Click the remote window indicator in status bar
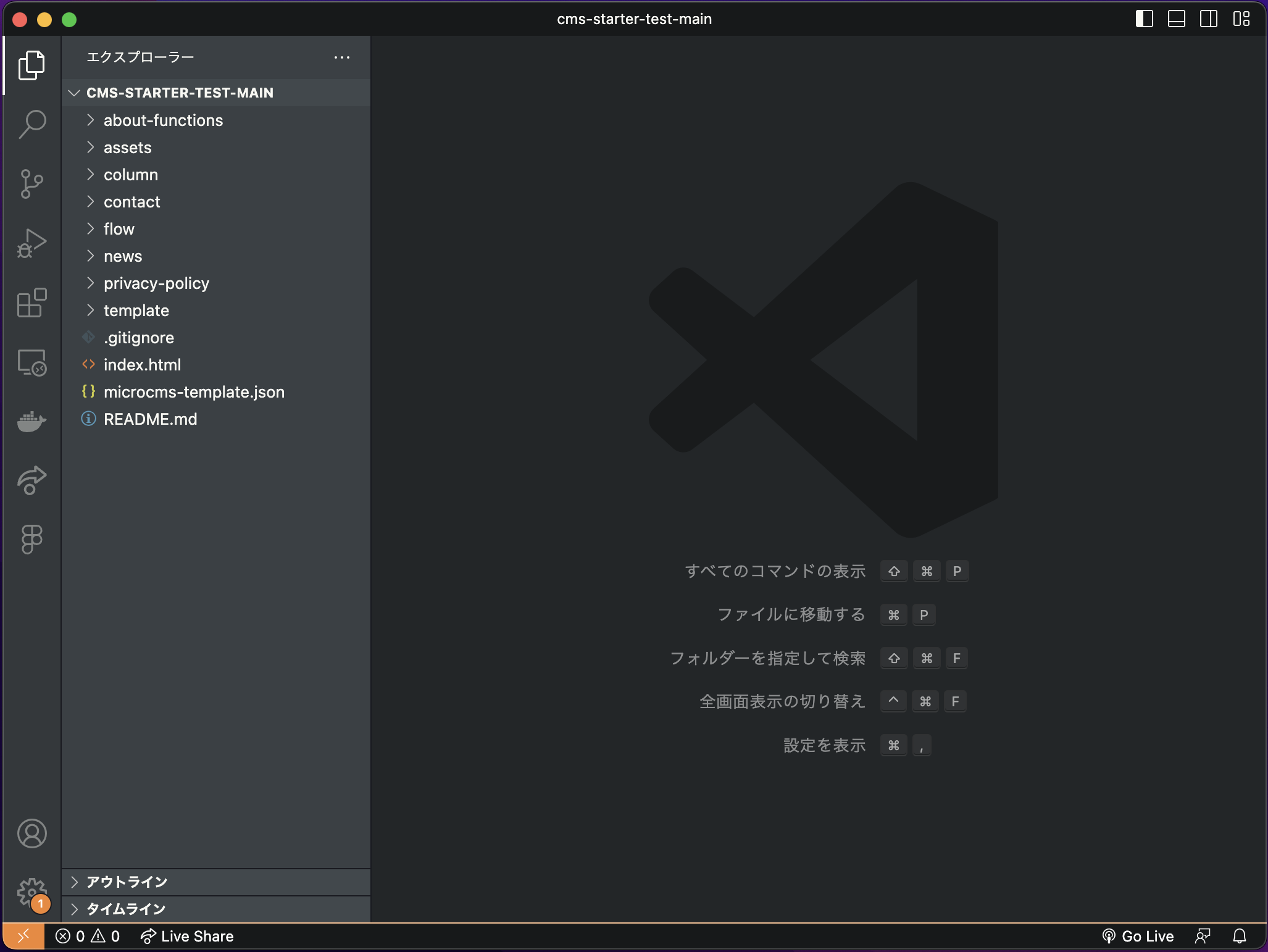The width and height of the screenshot is (1268, 952). [x=23, y=937]
